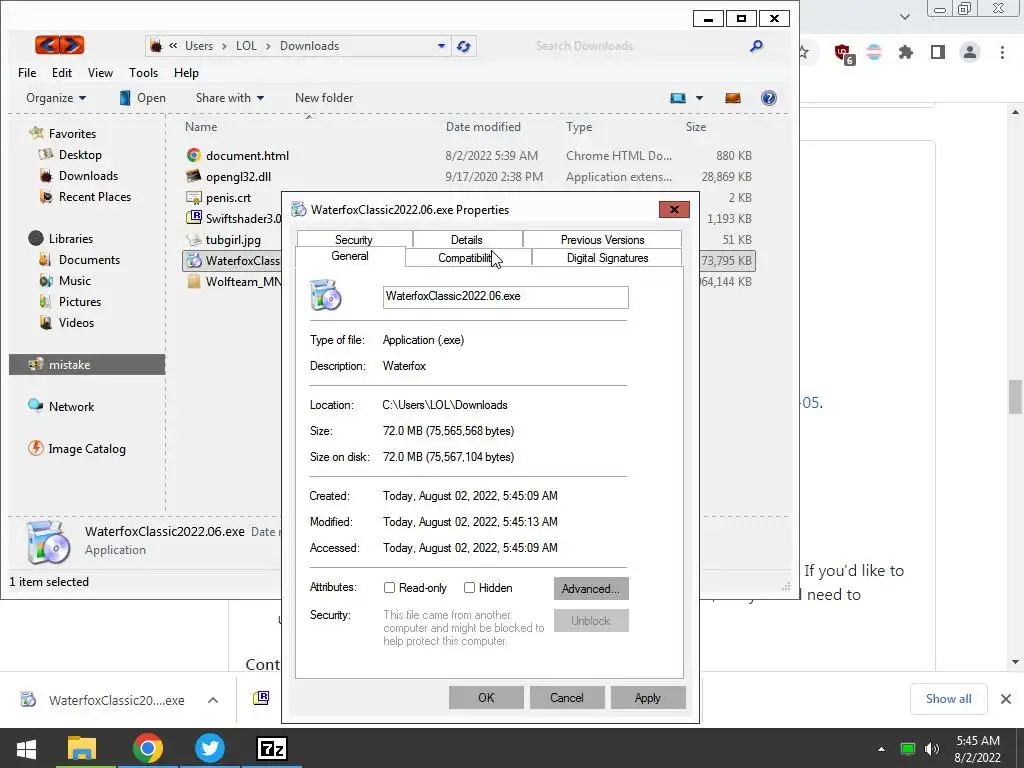Open Chrome from the taskbar
This screenshot has height=768, width=1024.
point(148,748)
